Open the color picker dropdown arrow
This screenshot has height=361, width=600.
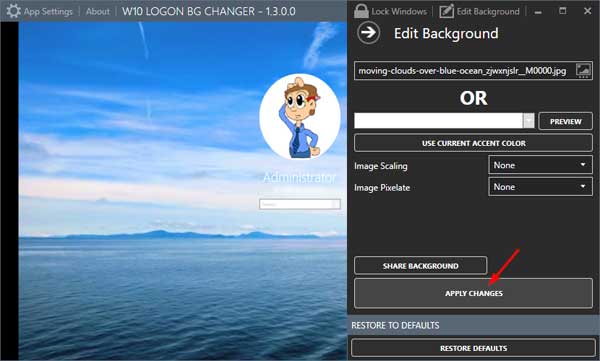(x=529, y=121)
